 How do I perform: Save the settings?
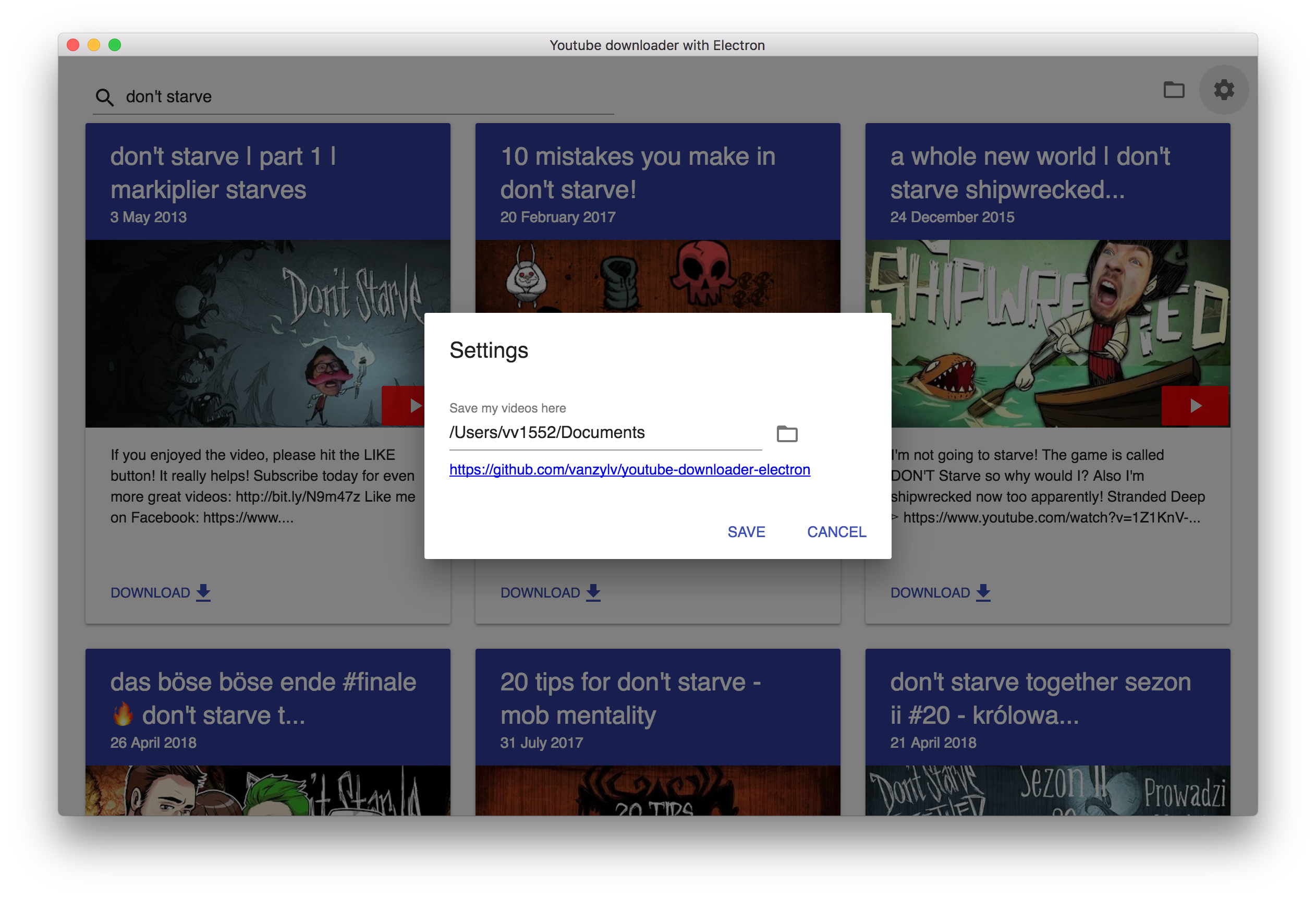pos(746,531)
